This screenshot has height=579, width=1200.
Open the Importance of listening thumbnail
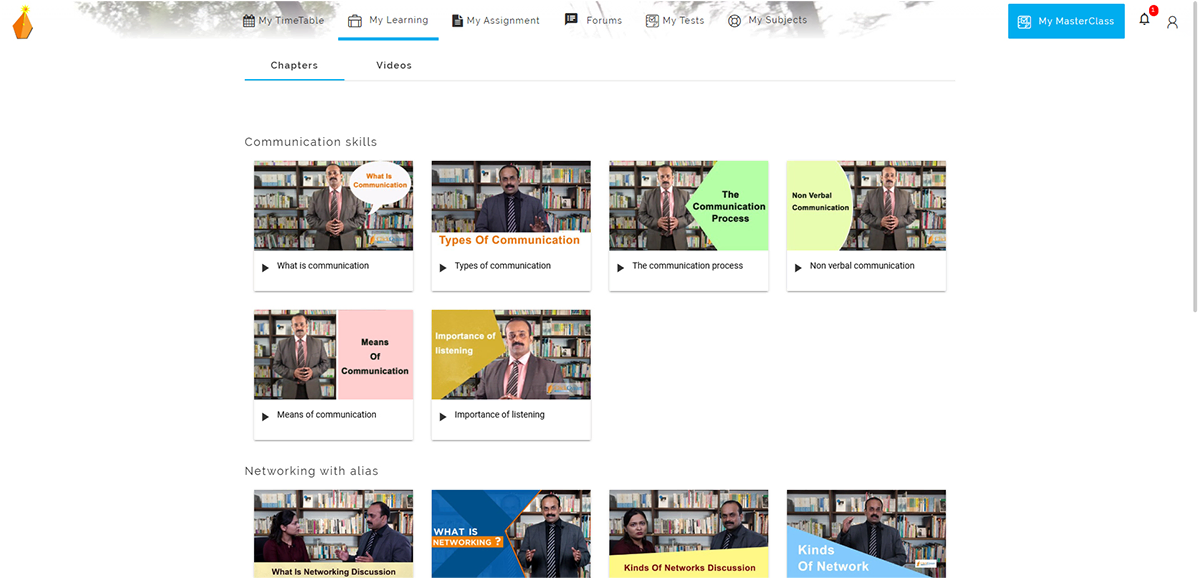click(511, 354)
